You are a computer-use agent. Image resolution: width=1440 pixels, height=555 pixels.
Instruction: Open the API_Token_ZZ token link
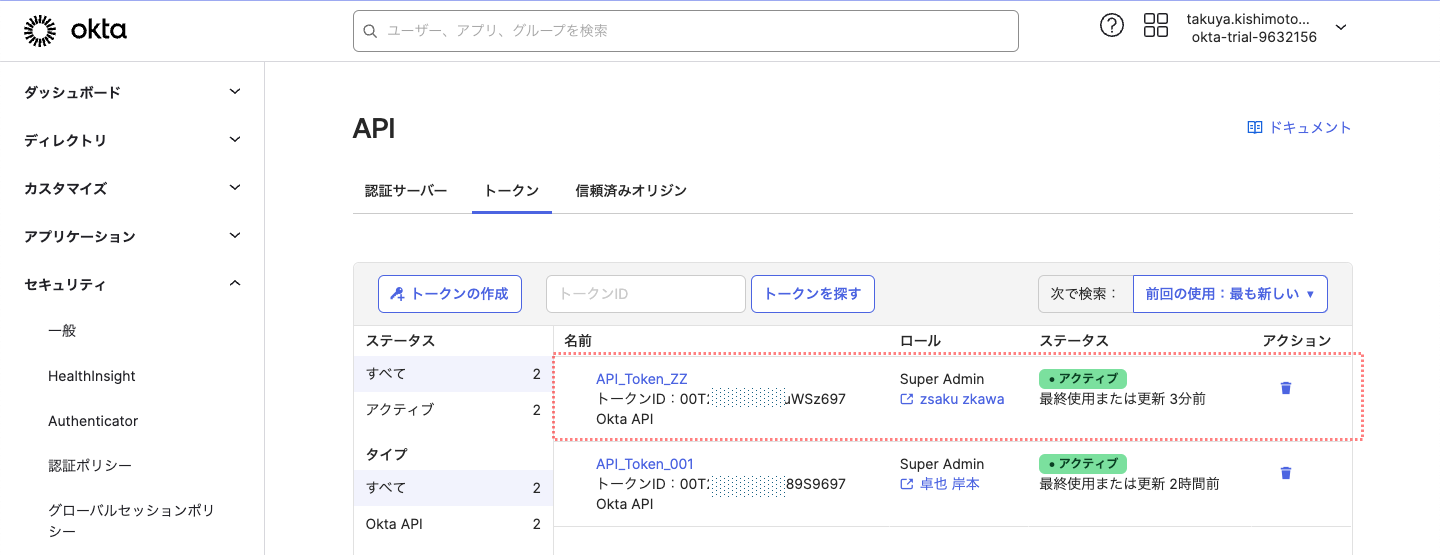(641, 379)
